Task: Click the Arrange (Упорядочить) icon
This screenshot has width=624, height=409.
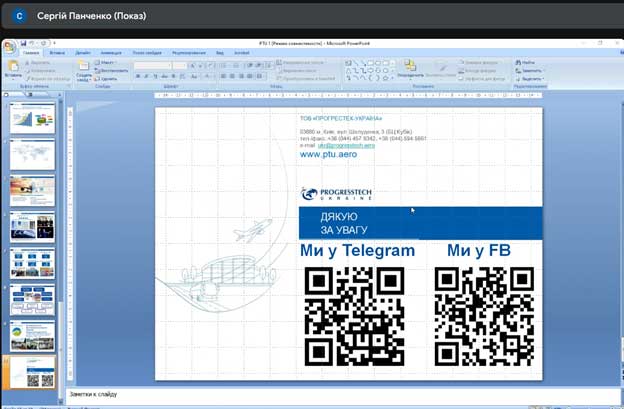Action: [x=410, y=69]
